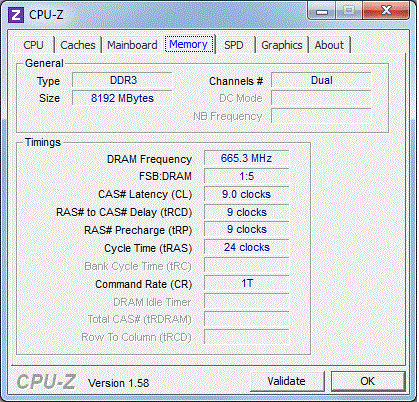
Task: Click the FSB:DRAM 1:5 ratio field
Action: coord(247,176)
